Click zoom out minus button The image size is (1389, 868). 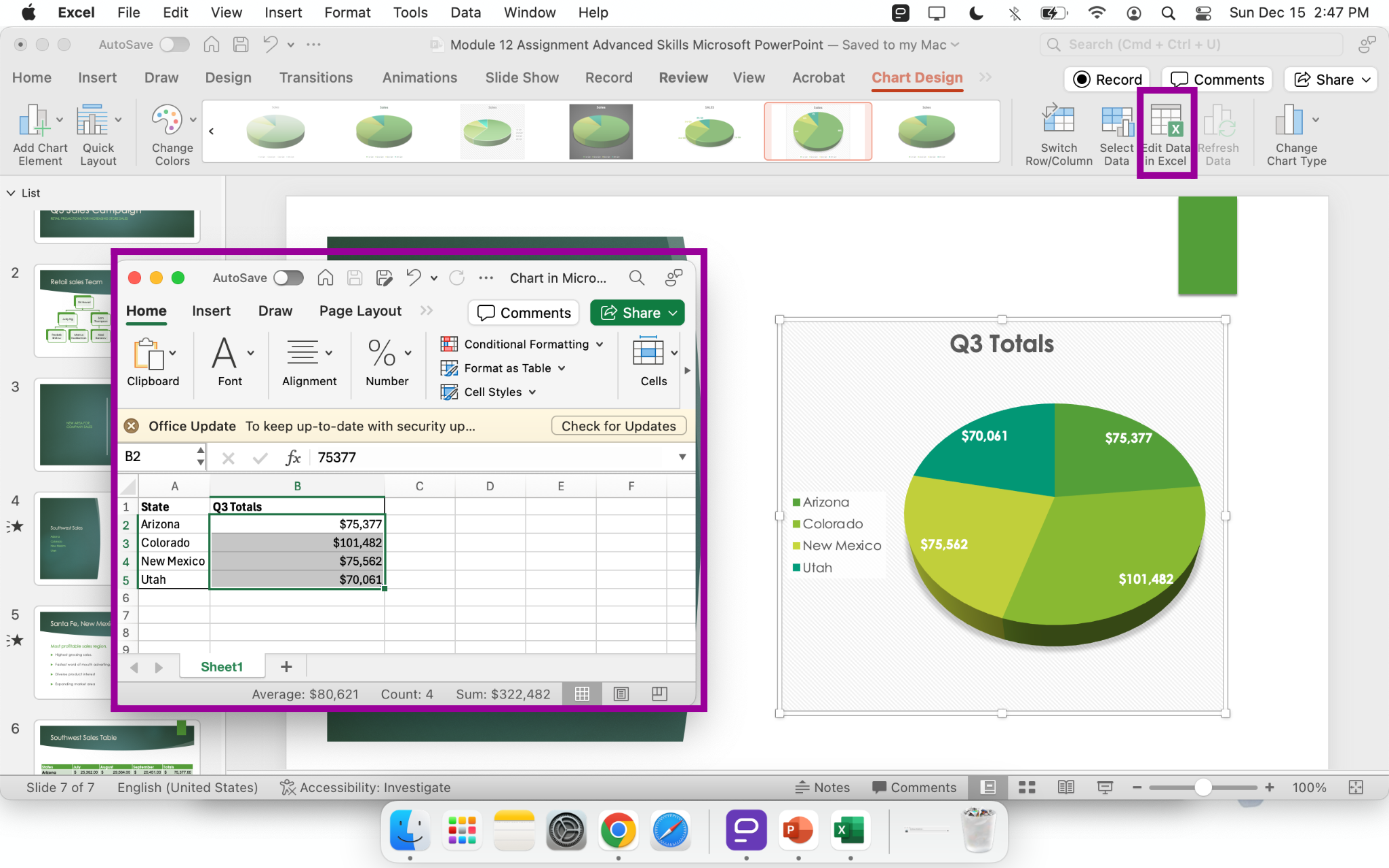1137,787
